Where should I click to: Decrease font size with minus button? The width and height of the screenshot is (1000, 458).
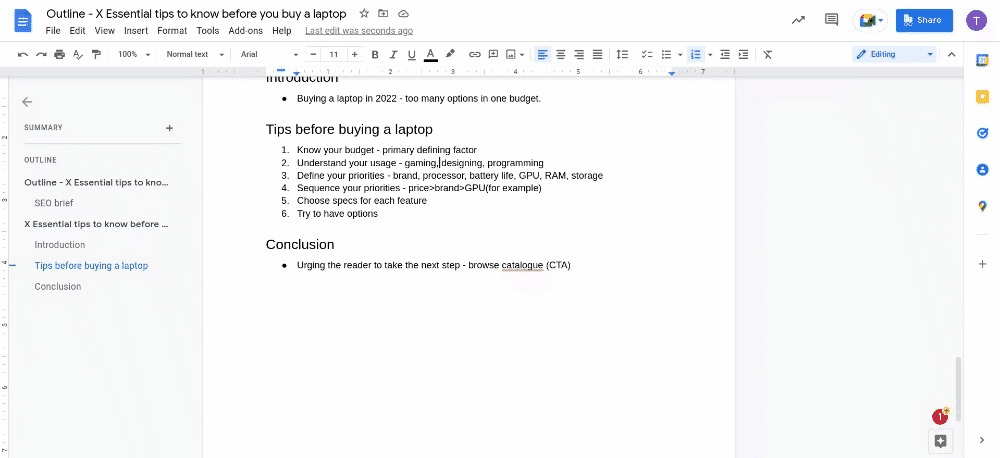(313, 55)
